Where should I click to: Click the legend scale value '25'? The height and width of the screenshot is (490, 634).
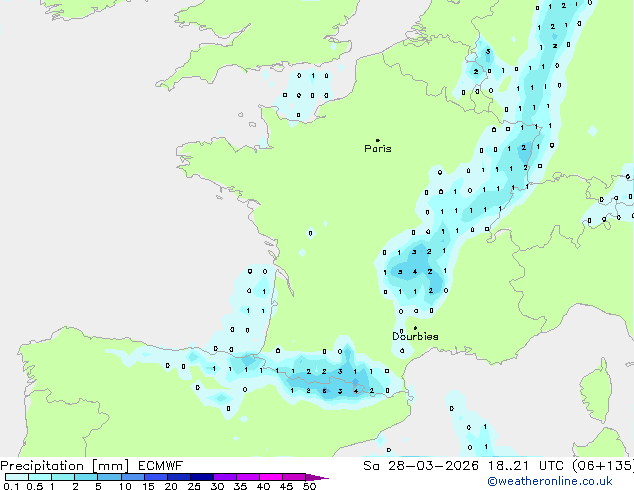pos(194,486)
